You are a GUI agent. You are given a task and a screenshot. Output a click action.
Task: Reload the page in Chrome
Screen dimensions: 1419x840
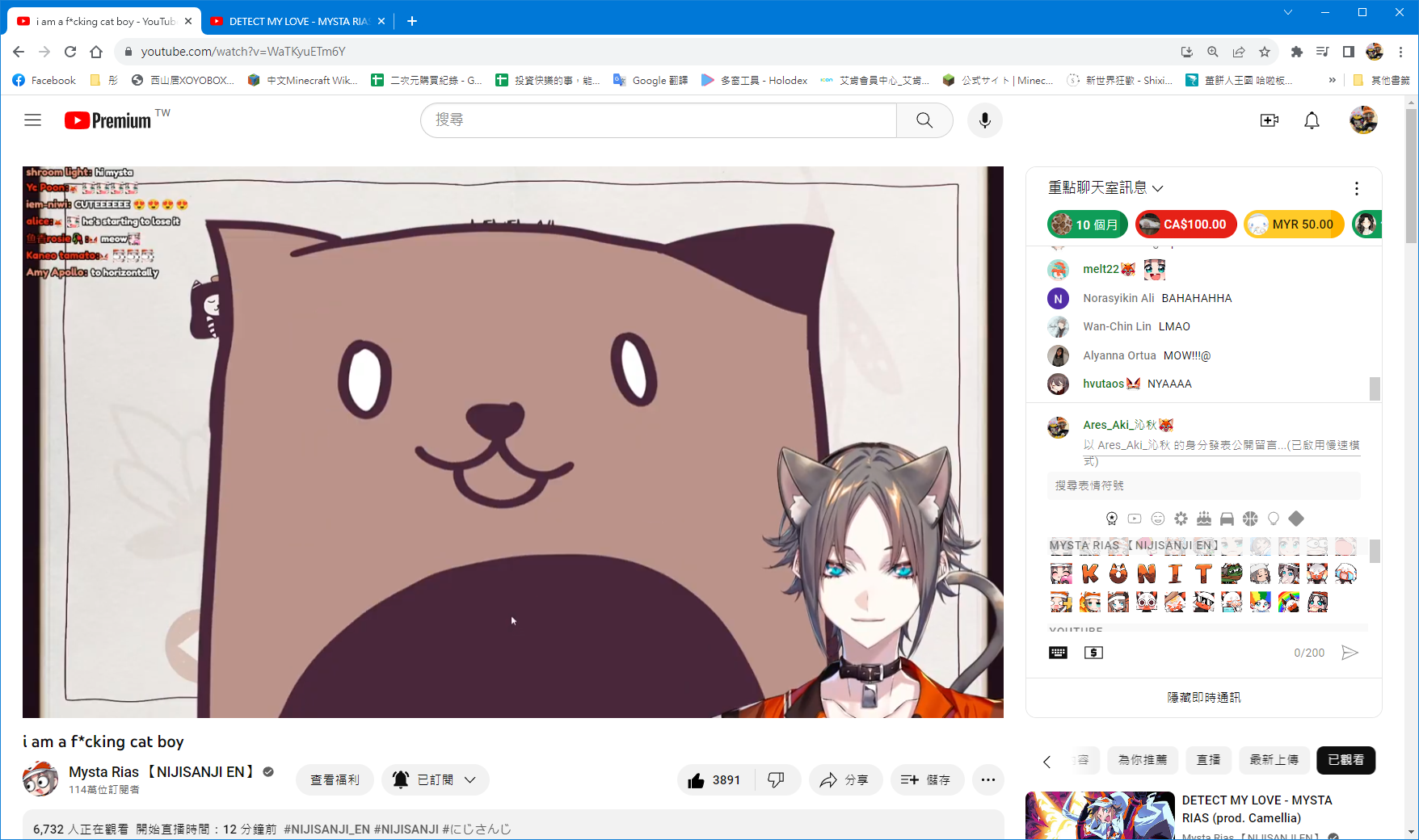(x=70, y=52)
